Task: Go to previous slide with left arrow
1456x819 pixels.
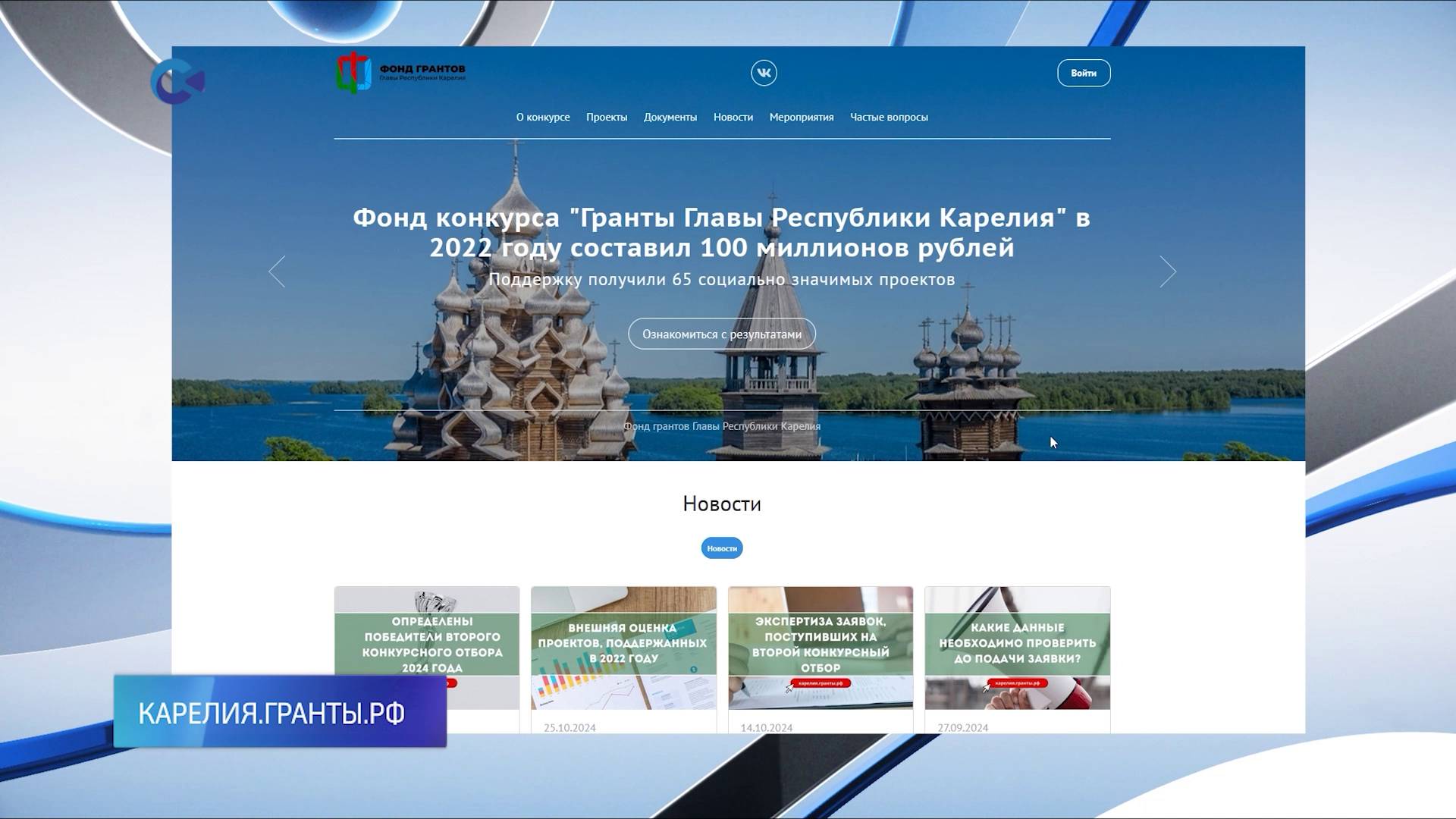Action: 278,271
